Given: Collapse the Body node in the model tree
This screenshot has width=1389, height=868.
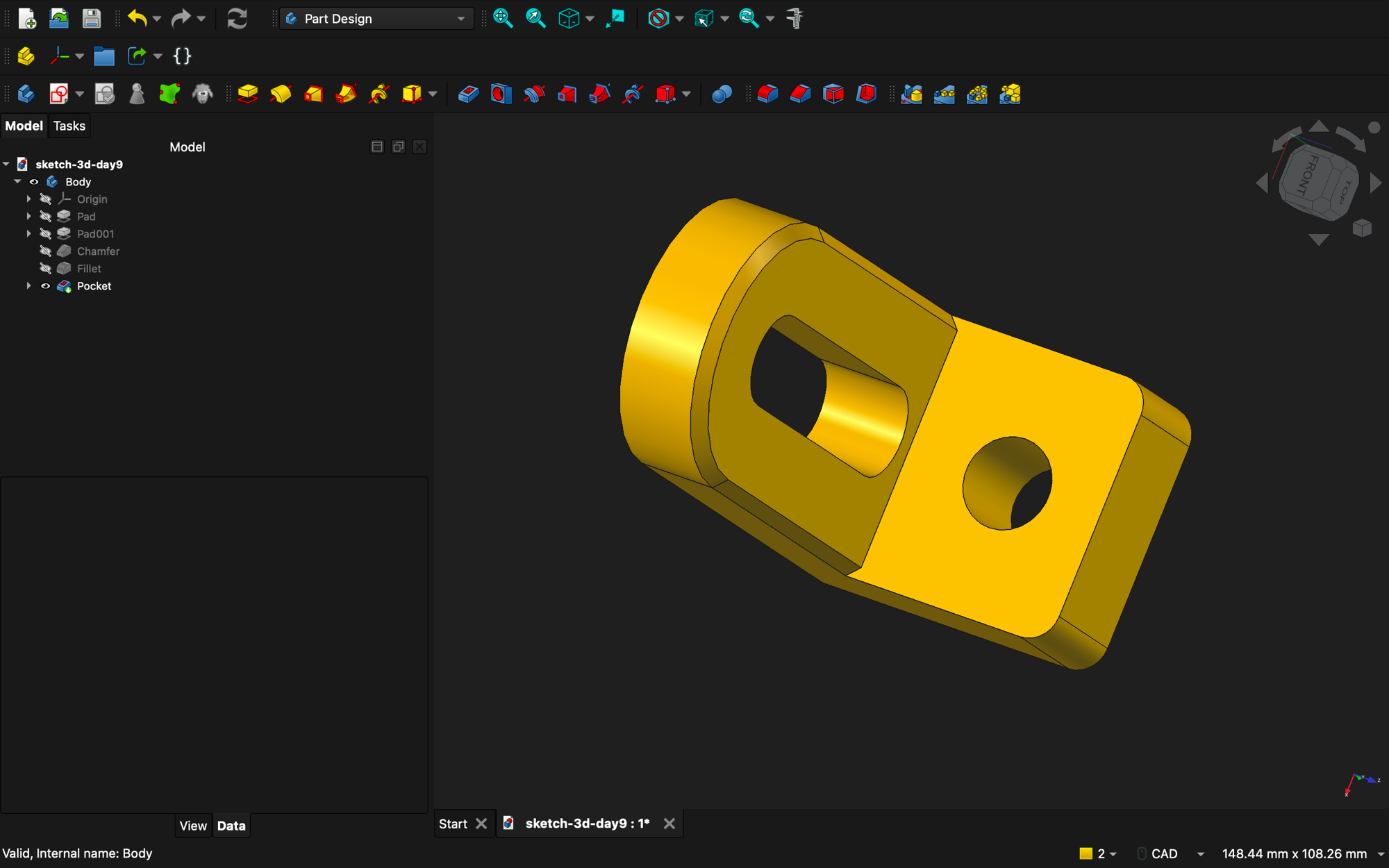Looking at the screenshot, I should (17, 181).
